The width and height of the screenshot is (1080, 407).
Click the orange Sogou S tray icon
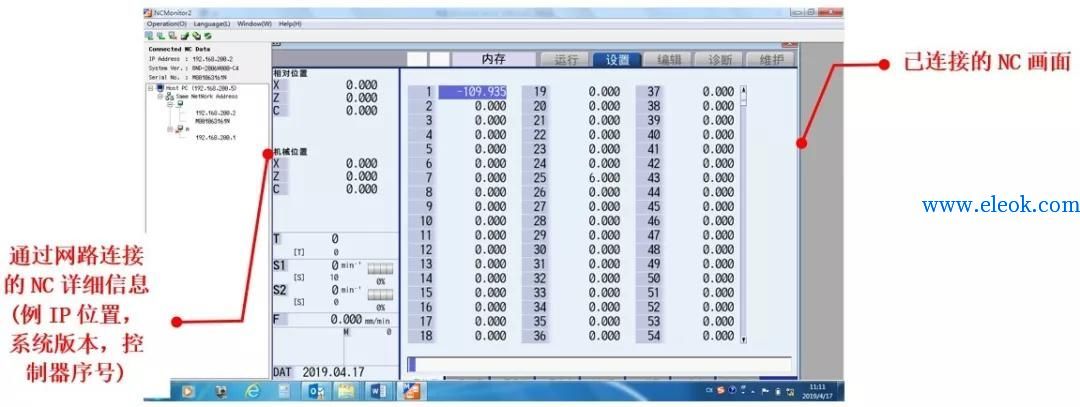pyautogui.click(x=720, y=391)
